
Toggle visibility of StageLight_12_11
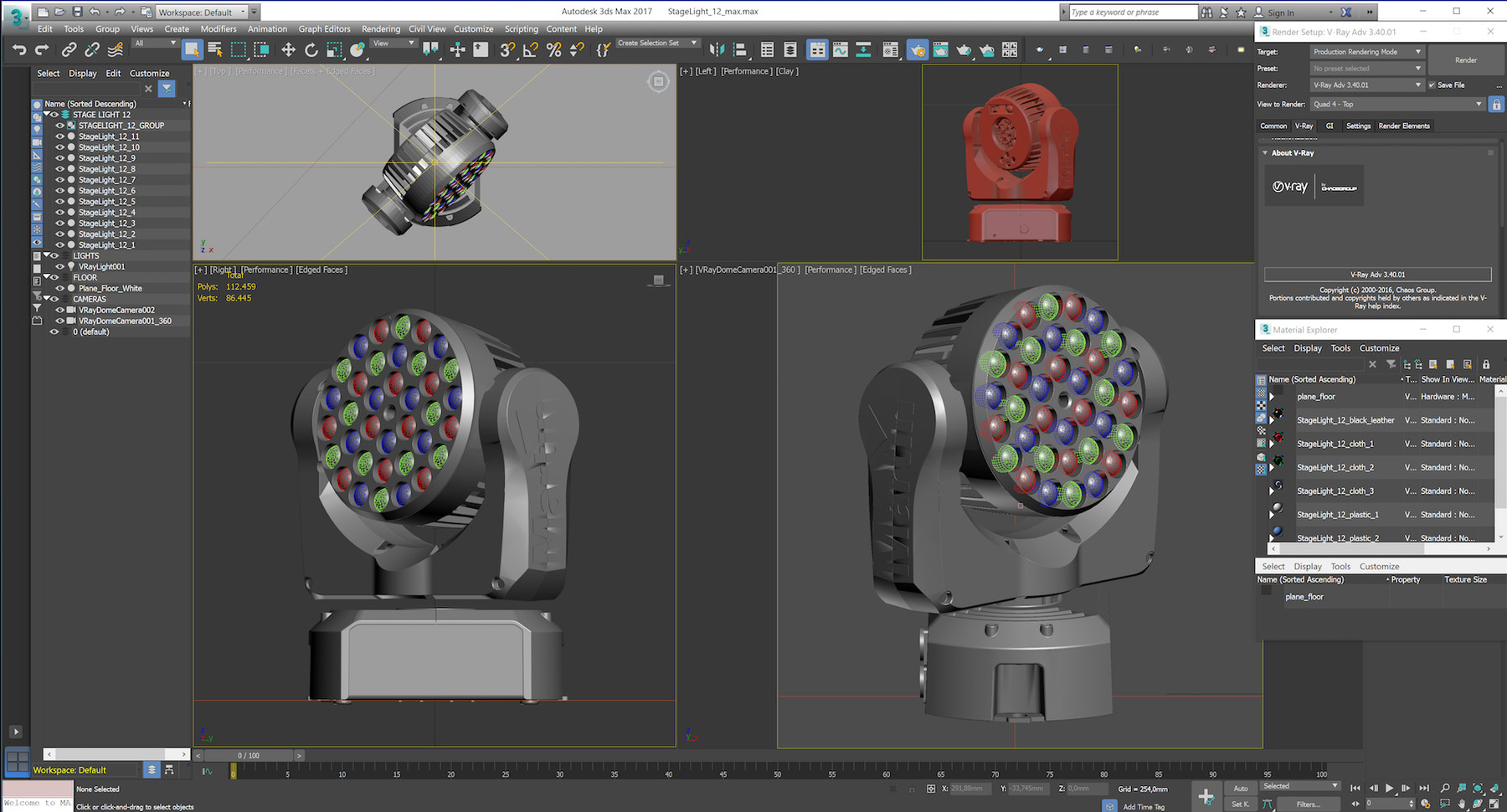(x=59, y=136)
